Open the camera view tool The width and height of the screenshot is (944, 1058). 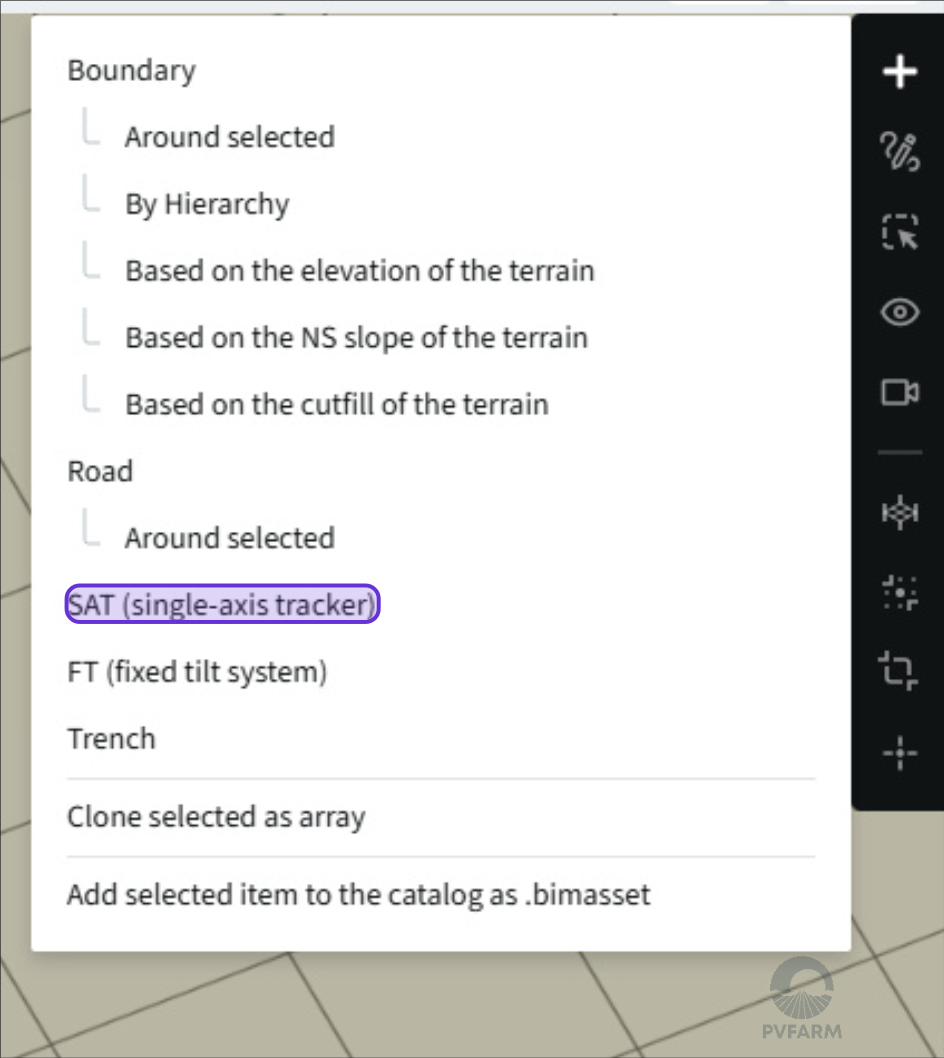click(899, 392)
